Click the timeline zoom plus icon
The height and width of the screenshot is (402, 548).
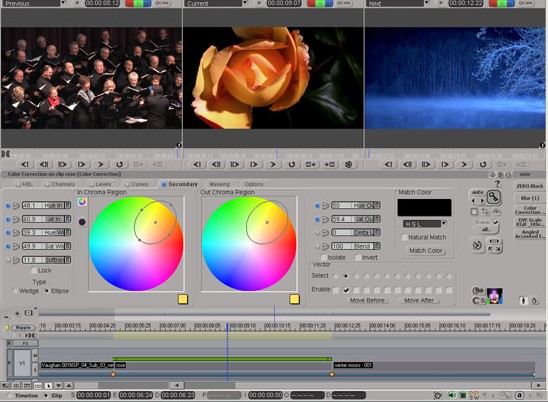[17, 314]
